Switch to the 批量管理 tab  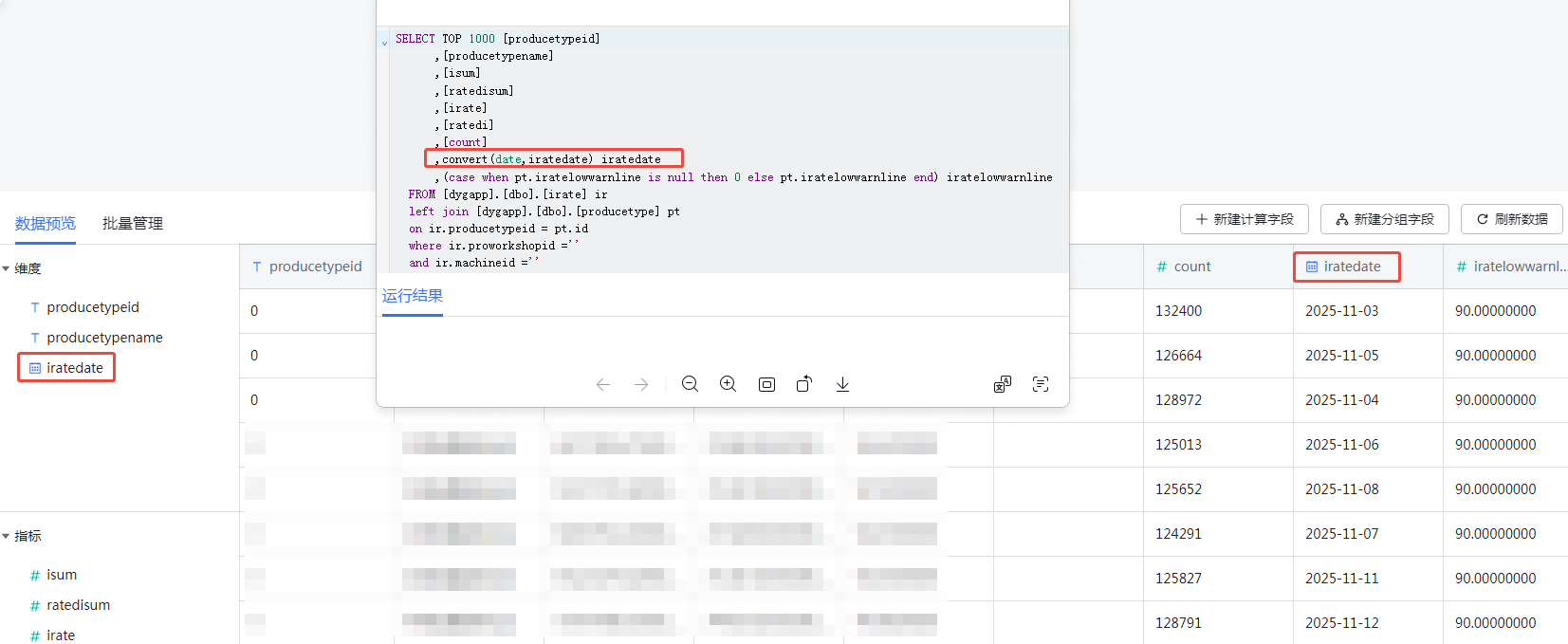point(133,224)
